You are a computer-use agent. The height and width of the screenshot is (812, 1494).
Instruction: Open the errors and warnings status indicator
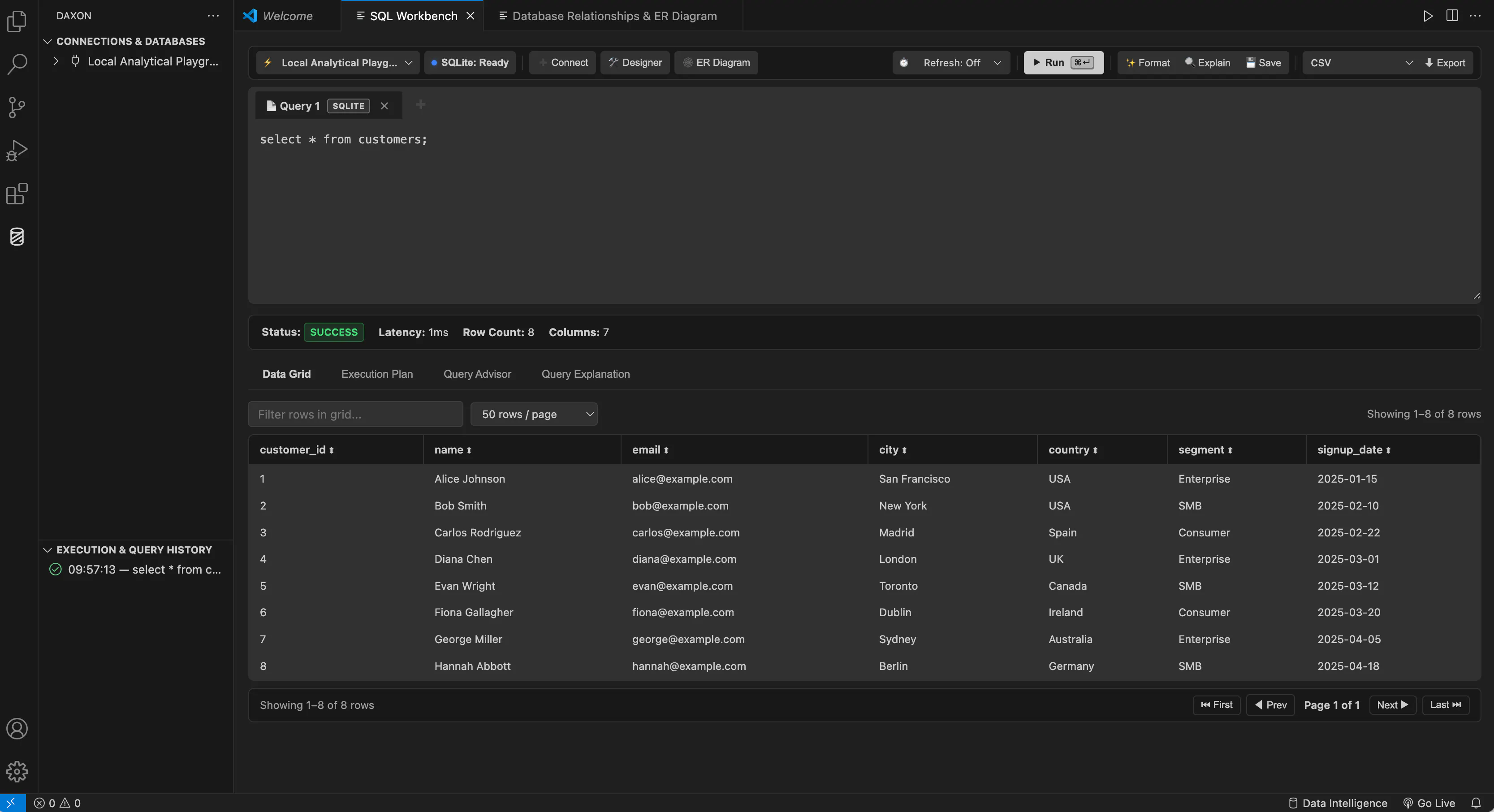coord(57,803)
